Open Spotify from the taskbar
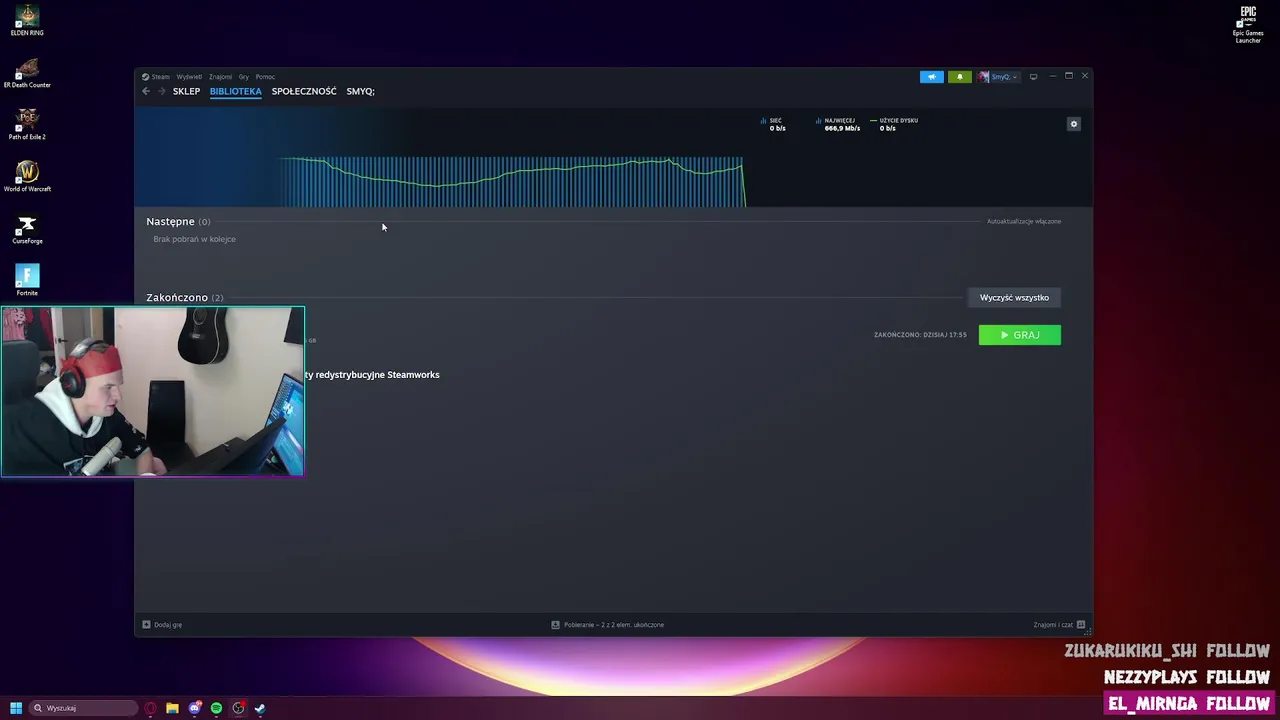The width and height of the screenshot is (1280, 720). 216,708
